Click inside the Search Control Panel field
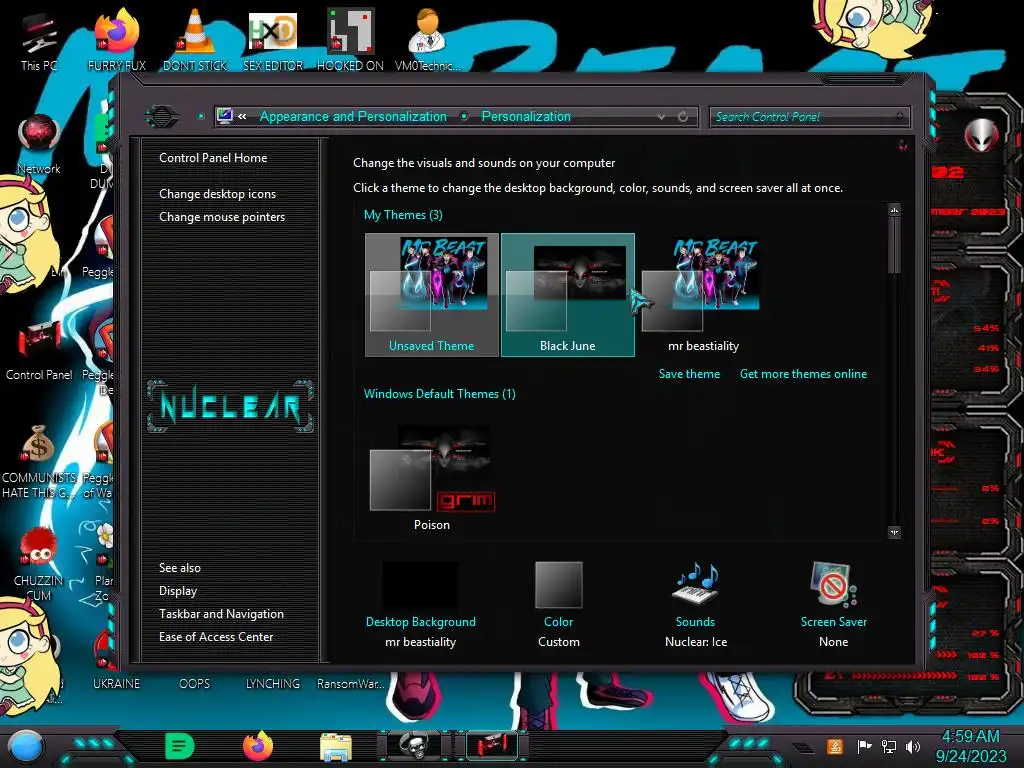Image resolution: width=1024 pixels, height=768 pixels. [808, 117]
